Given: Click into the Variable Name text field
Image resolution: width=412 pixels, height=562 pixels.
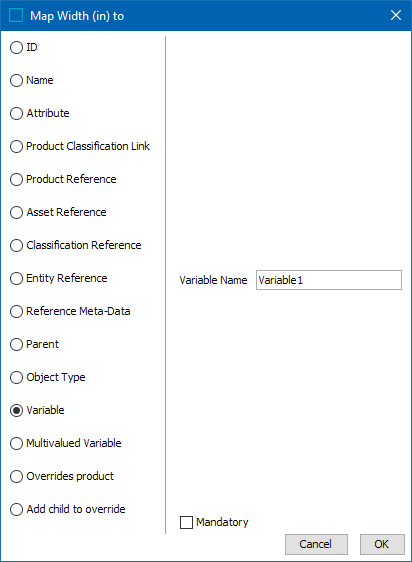Looking at the screenshot, I should [x=329, y=280].
